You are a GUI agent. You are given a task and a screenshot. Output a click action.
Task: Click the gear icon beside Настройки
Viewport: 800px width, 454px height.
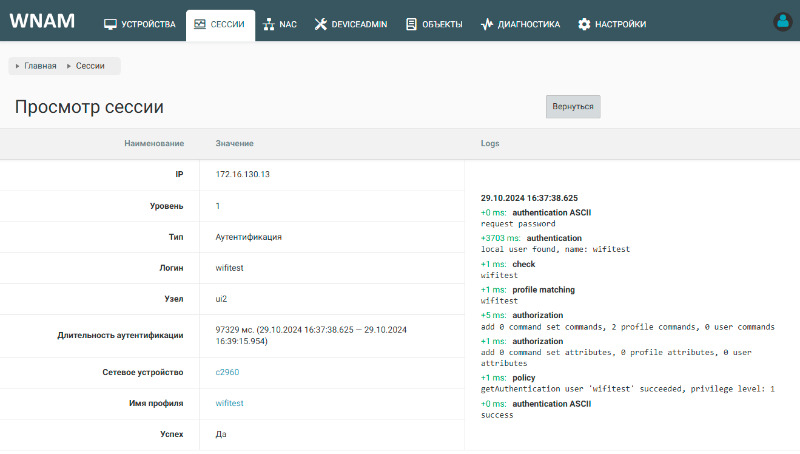point(584,24)
